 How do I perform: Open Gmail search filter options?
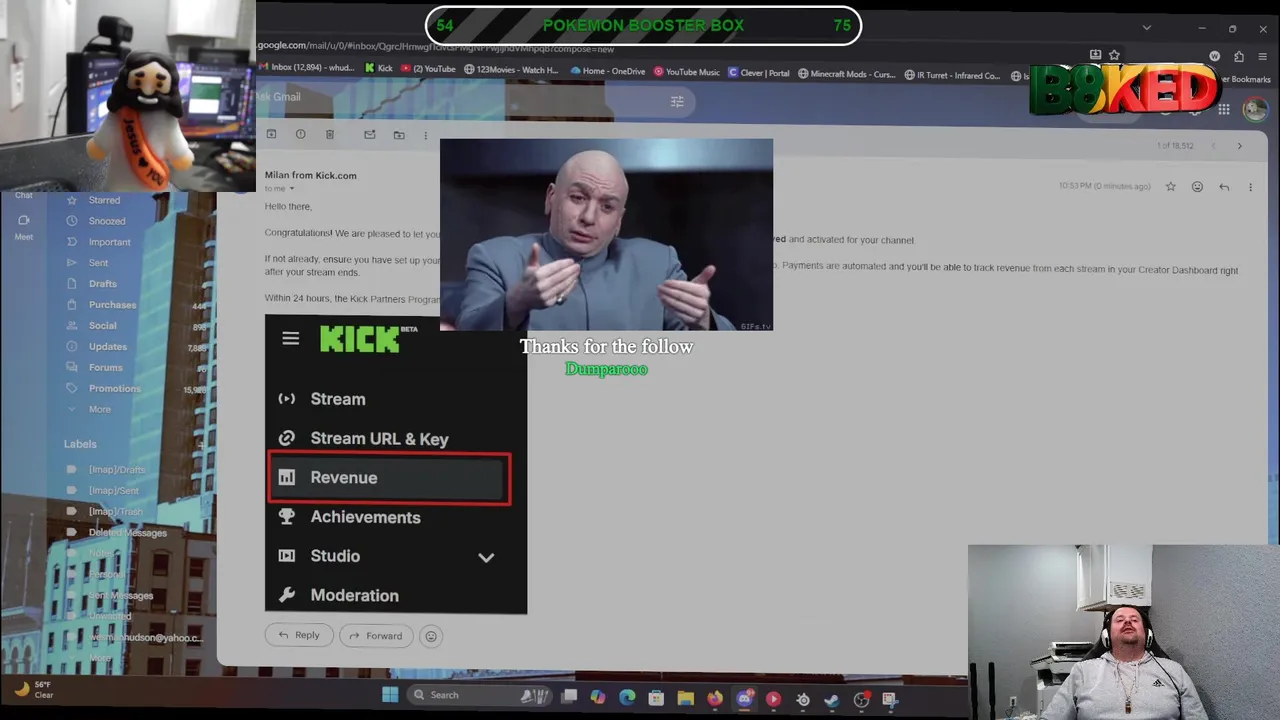coord(677,101)
